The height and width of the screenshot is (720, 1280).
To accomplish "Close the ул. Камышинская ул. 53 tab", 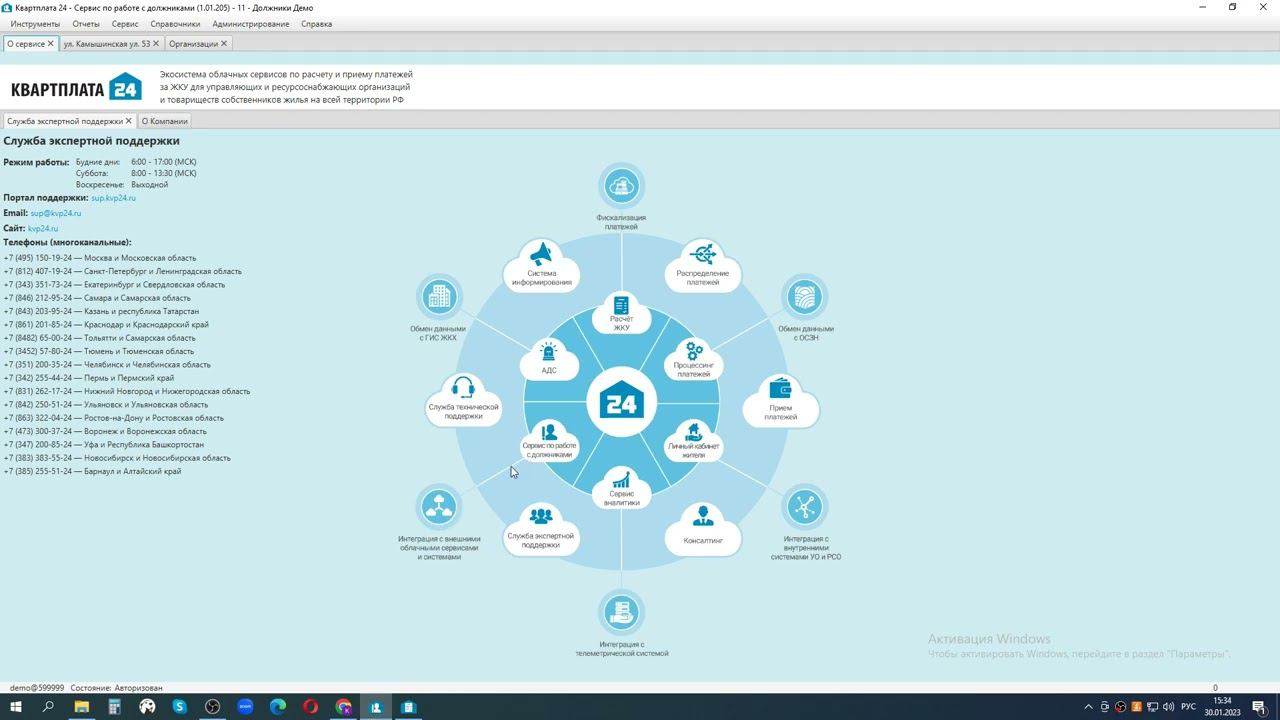I will pyautogui.click(x=156, y=44).
